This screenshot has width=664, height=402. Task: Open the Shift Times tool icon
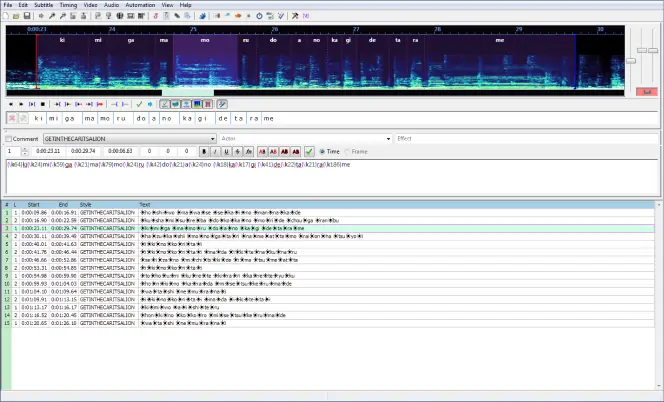pyautogui.click(x=217, y=16)
